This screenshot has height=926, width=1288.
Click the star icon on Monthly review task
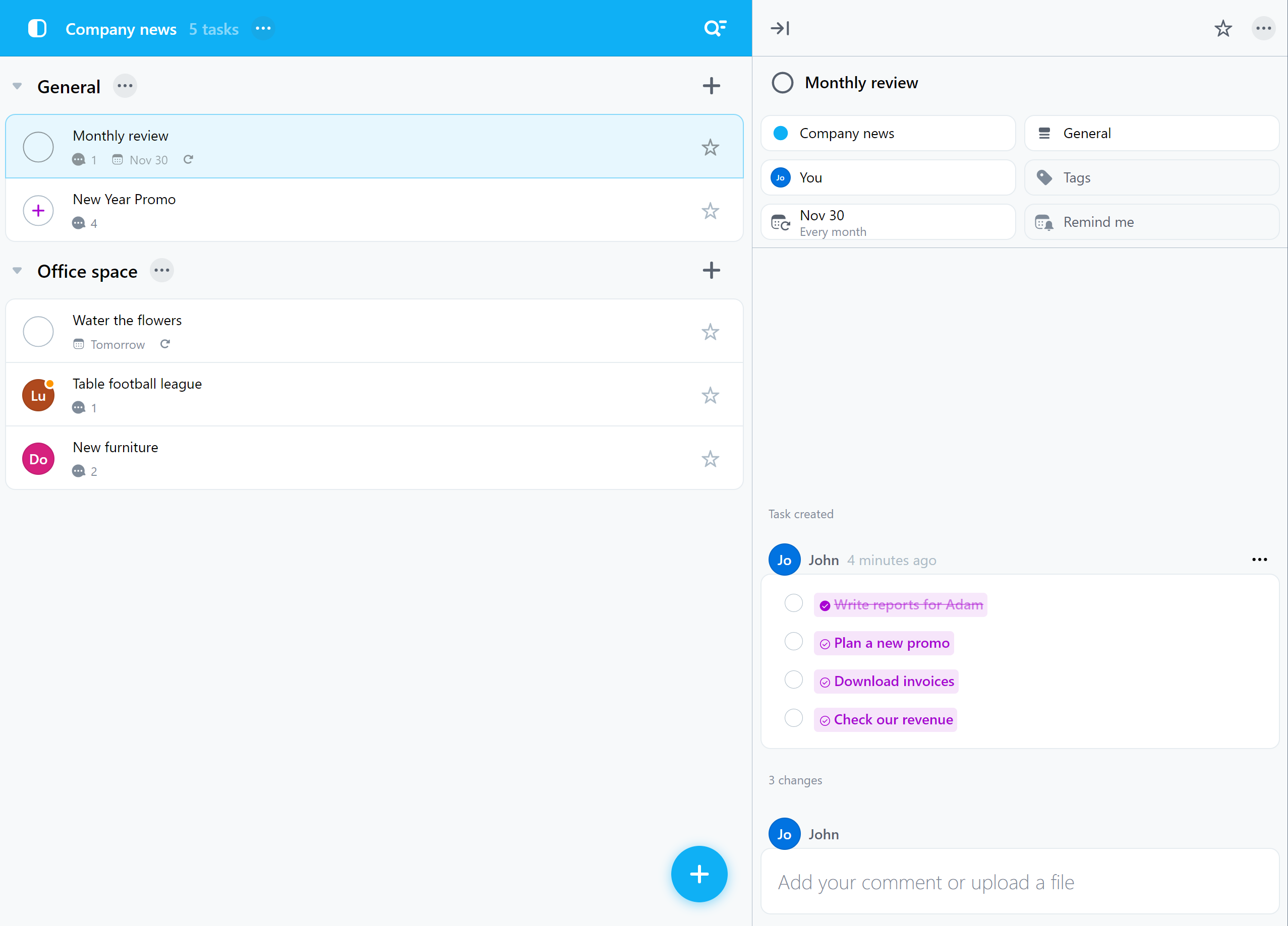(x=711, y=147)
